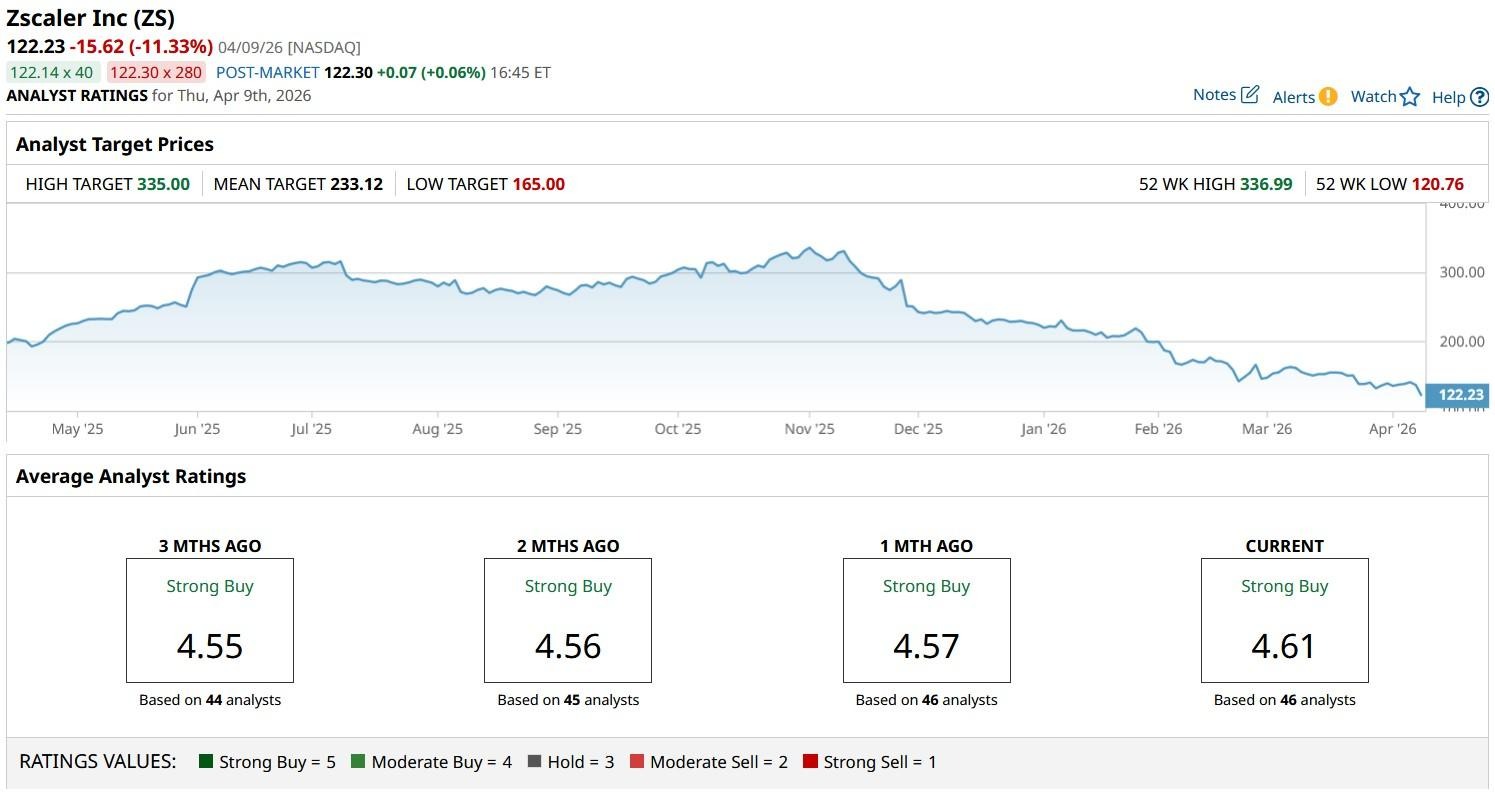1495x793 pixels.
Task: Click the Watch link text
Action: coord(1373,97)
